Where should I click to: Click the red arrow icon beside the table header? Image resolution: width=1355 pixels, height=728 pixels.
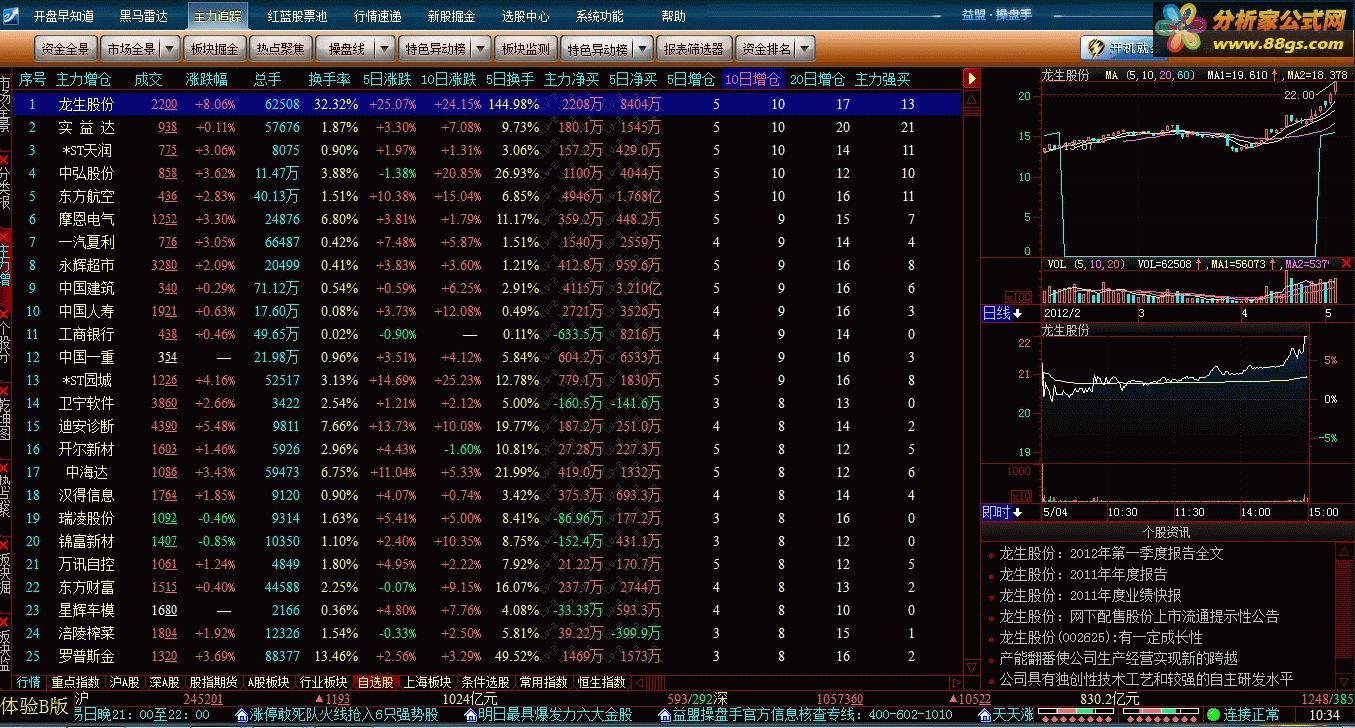click(970, 78)
